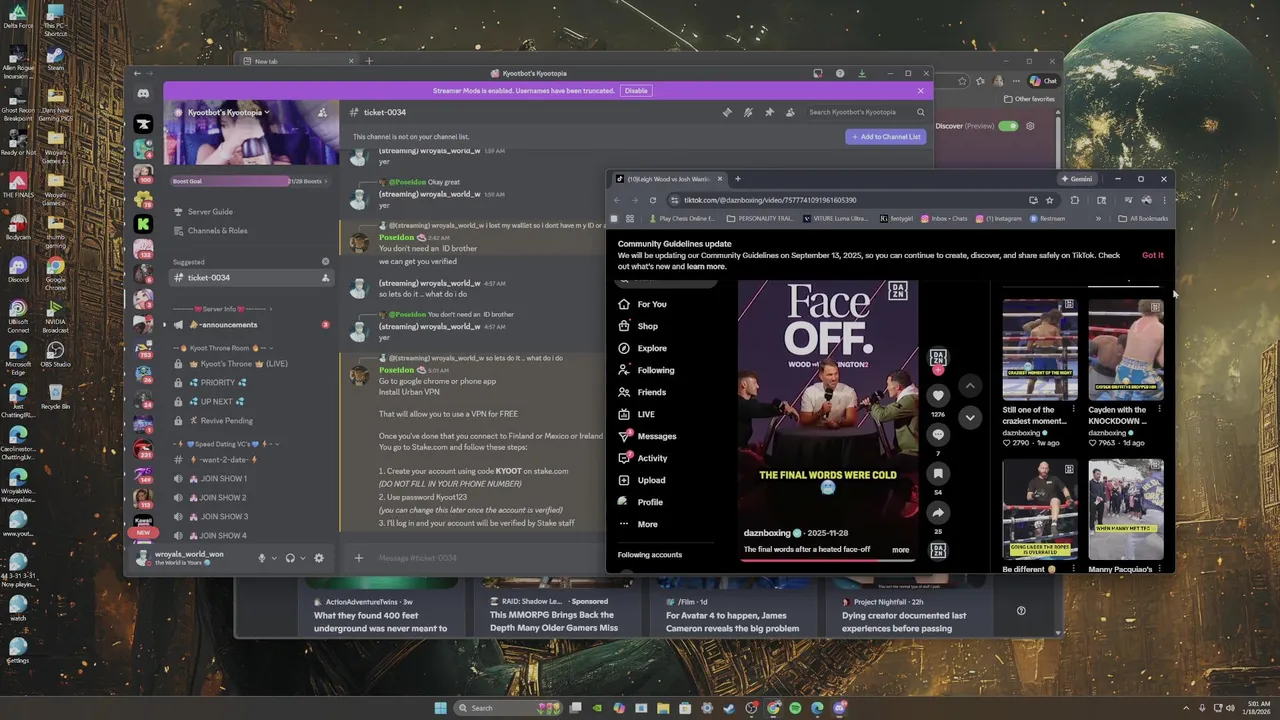Open Channels & Roles in Discord
Viewport: 1280px width, 720px height.
pos(210,230)
